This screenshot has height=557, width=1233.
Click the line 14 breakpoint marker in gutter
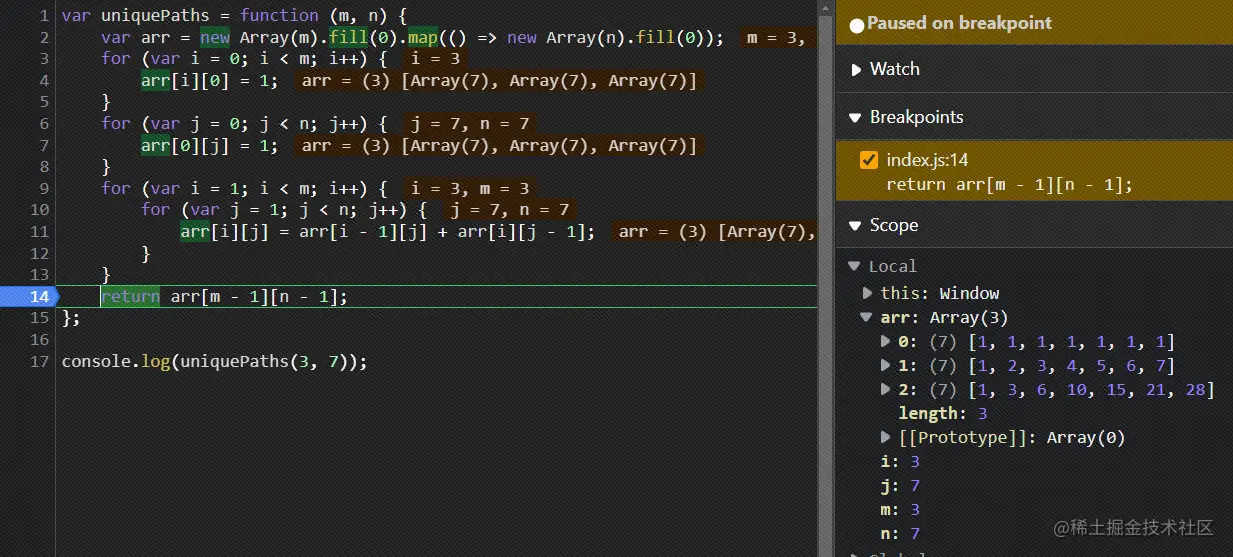(x=28, y=296)
